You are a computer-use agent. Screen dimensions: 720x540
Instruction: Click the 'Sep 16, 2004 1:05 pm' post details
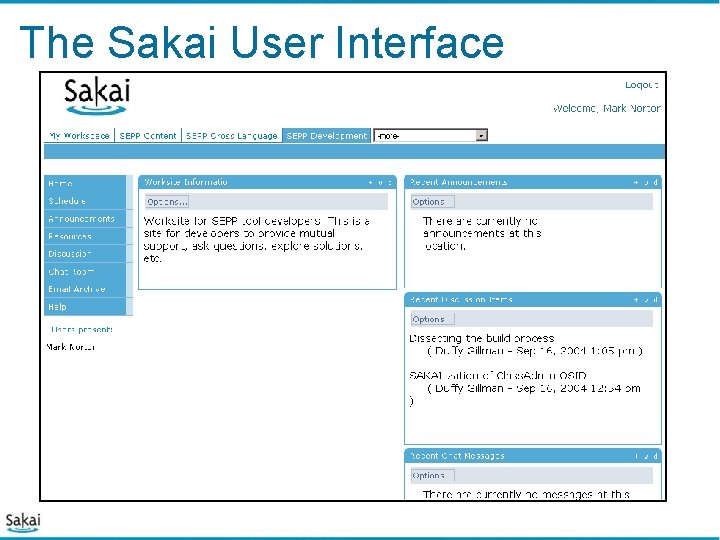[535, 351]
